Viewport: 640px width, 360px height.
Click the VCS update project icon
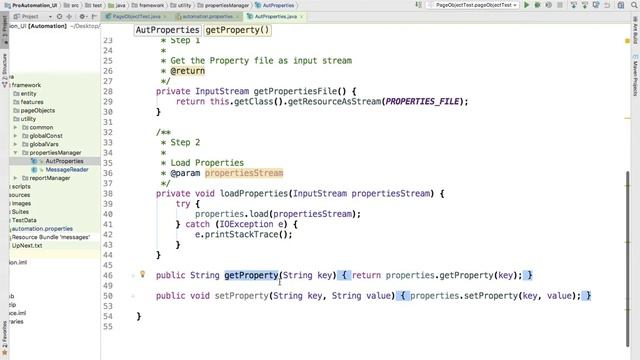(573, 5)
